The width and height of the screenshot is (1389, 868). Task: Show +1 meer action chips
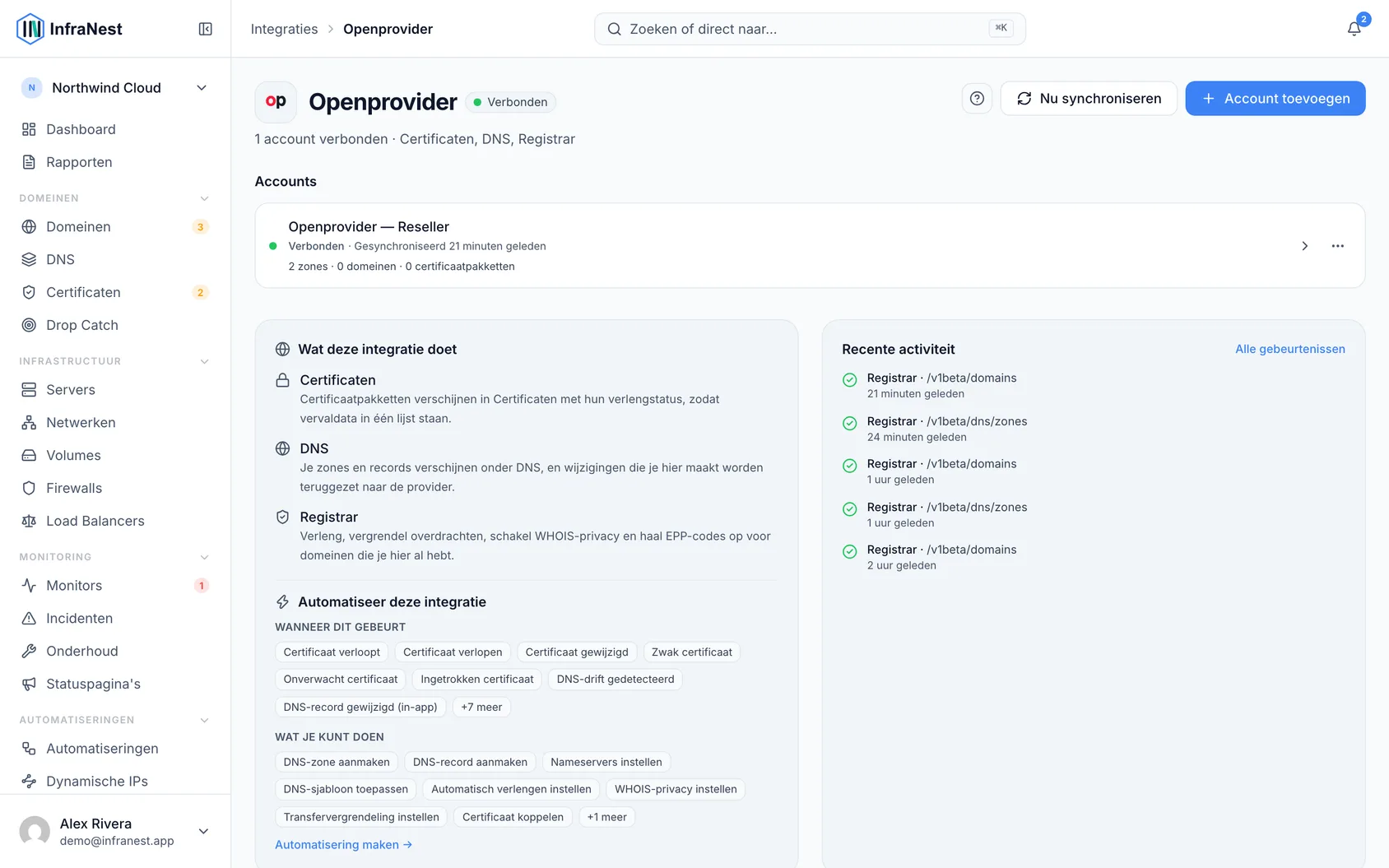pos(606,817)
